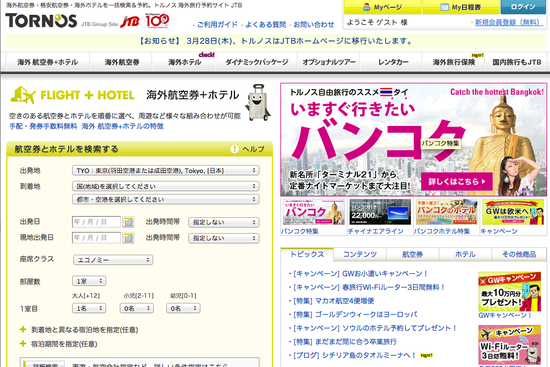Open the 大人 1名 dropdown
550x367 pixels.
coord(89,308)
